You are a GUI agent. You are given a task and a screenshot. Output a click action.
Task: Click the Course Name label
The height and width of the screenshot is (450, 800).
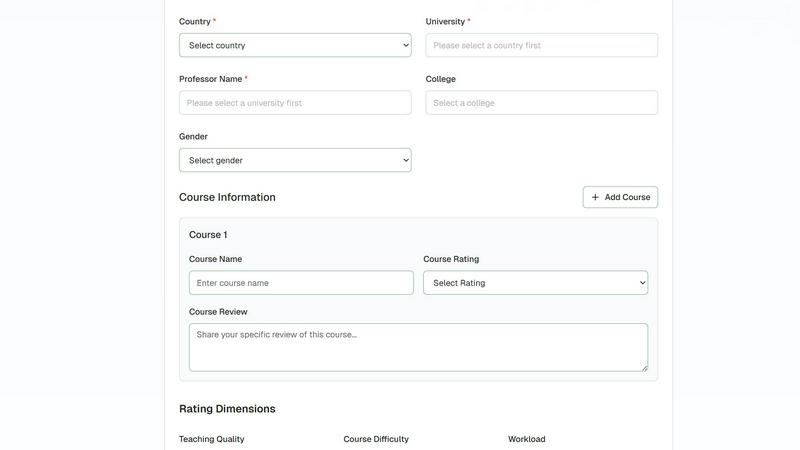click(x=215, y=259)
